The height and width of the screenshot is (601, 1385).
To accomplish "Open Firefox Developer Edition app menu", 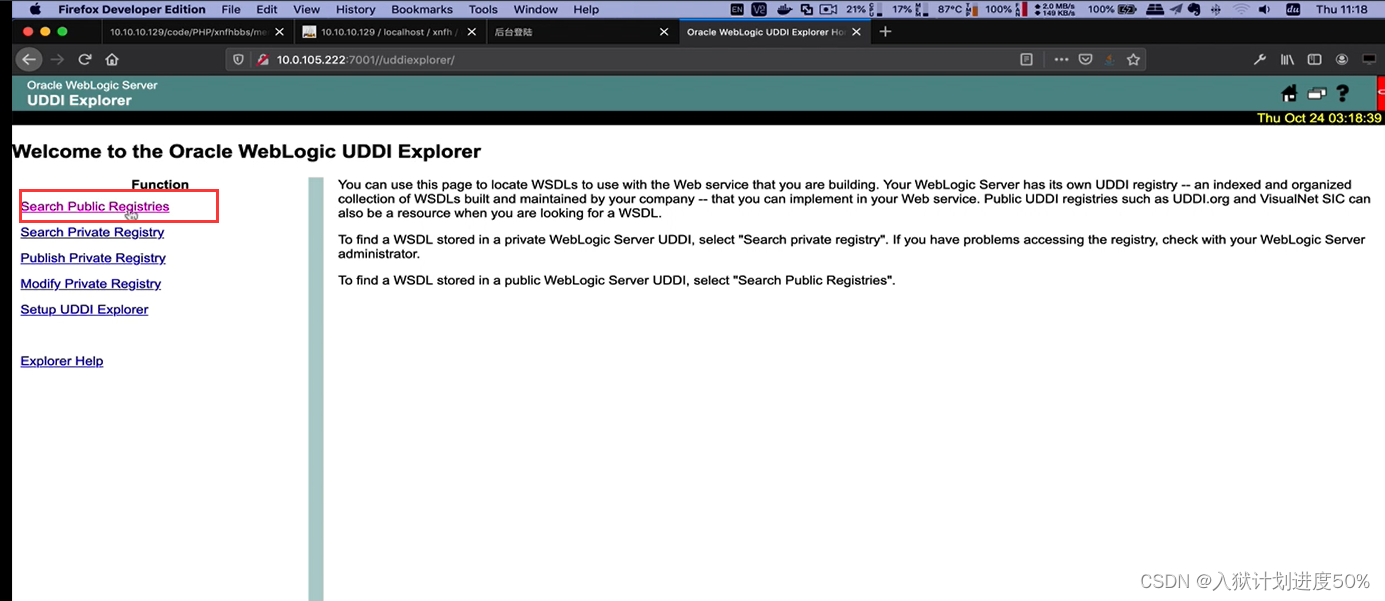I will point(132,9).
